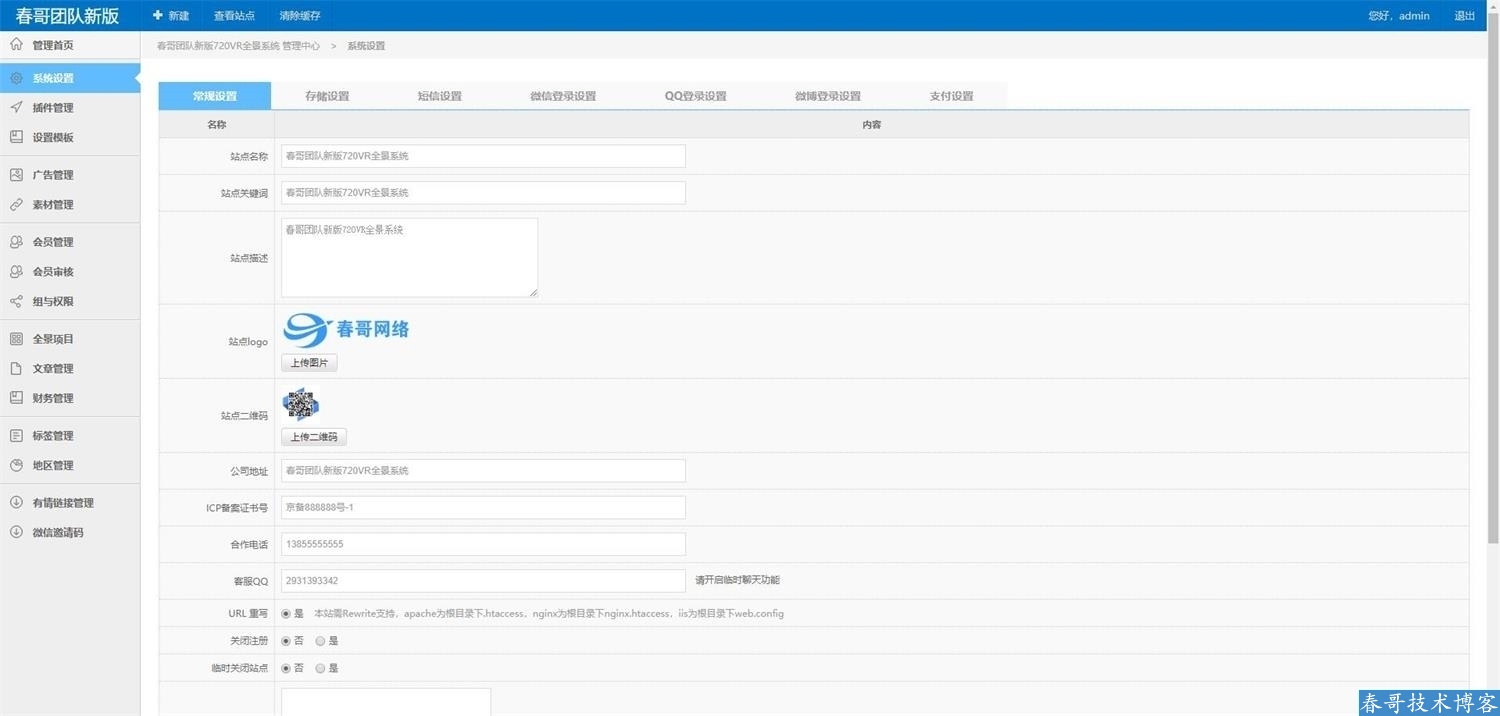This screenshot has width=1500, height=716.
Task: Click the home icon beside 管理首页
Action: click(x=16, y=45)
